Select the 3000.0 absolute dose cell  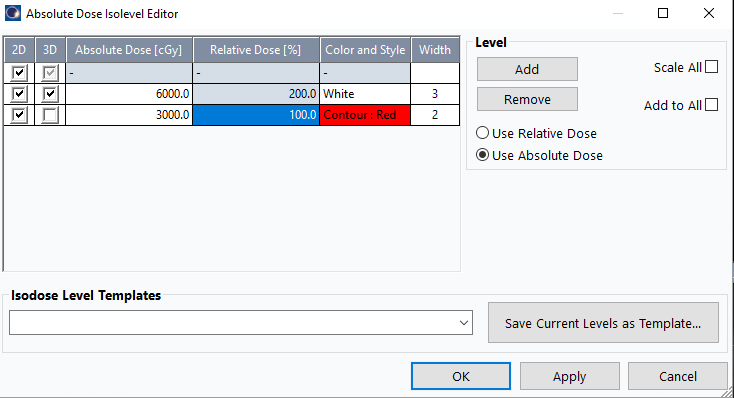pyautogui.click(x=129, y=115)
